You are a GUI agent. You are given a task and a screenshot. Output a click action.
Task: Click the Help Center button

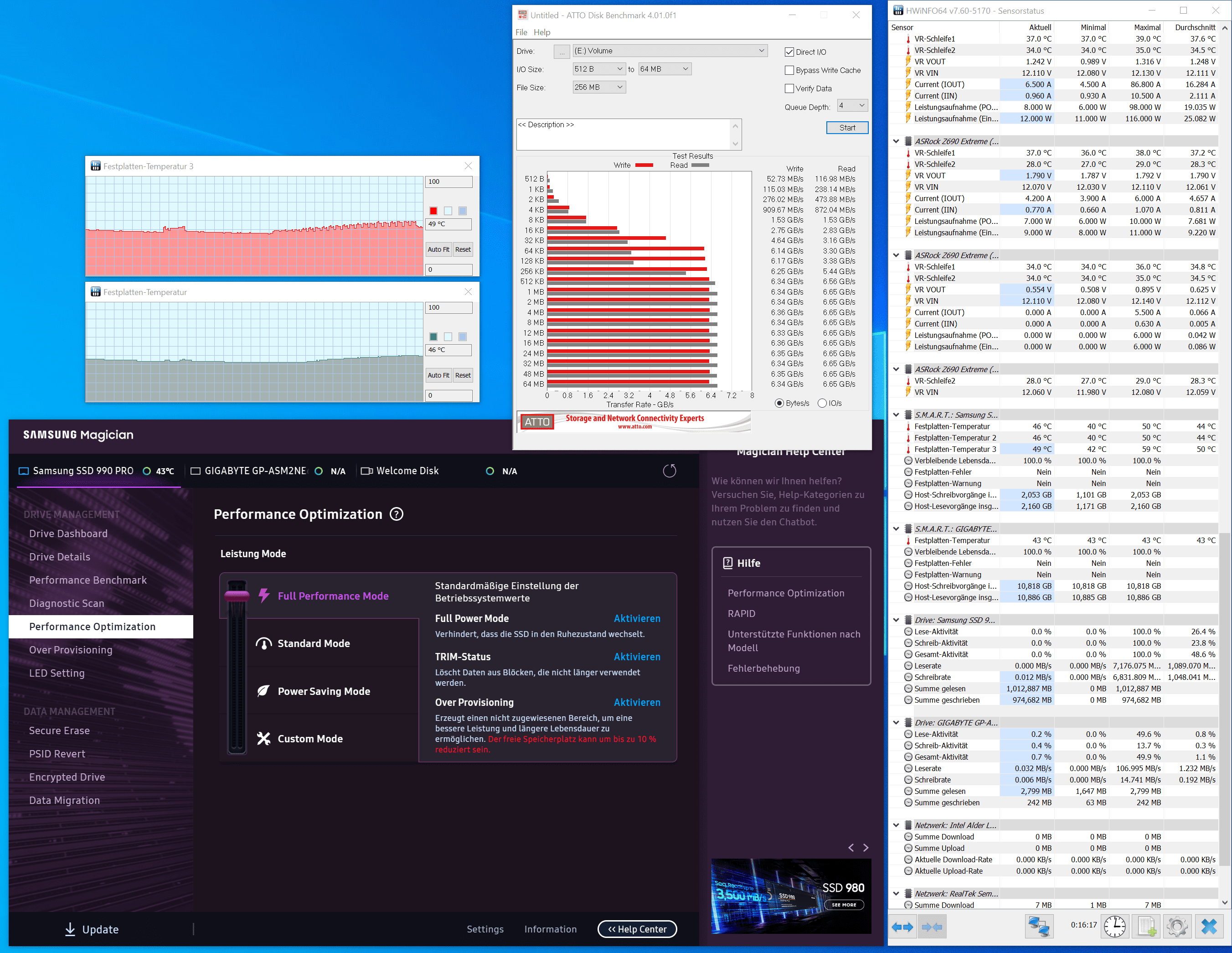637,929
